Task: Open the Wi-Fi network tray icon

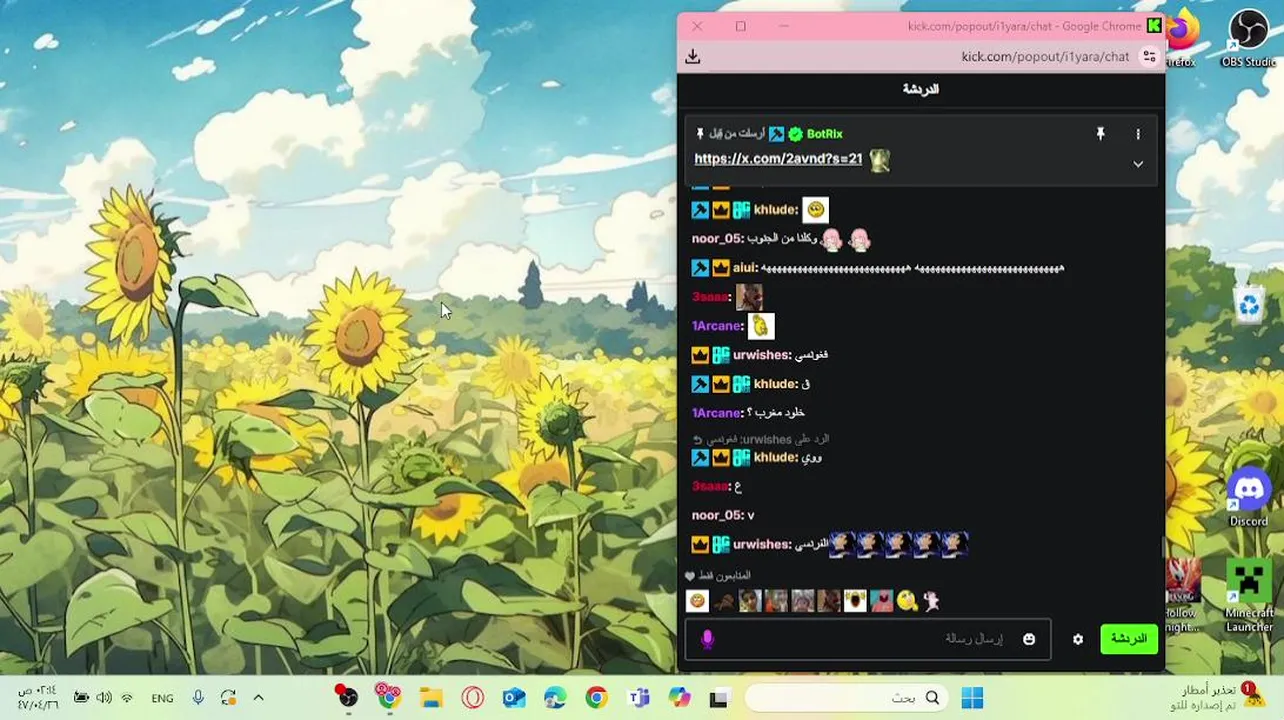Action: [127, 697]
